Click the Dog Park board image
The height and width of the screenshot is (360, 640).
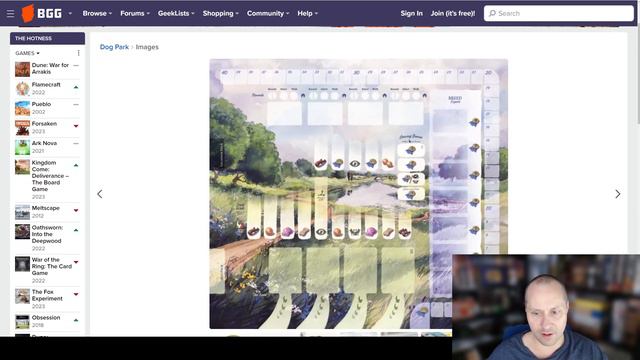[x=359, y=194]
